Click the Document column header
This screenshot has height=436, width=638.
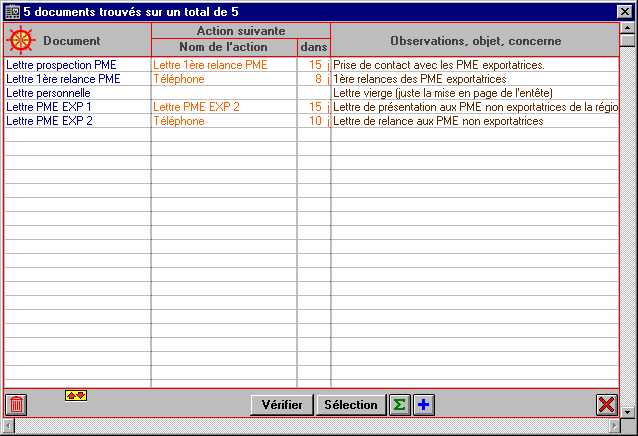click(x=77, y=40)
